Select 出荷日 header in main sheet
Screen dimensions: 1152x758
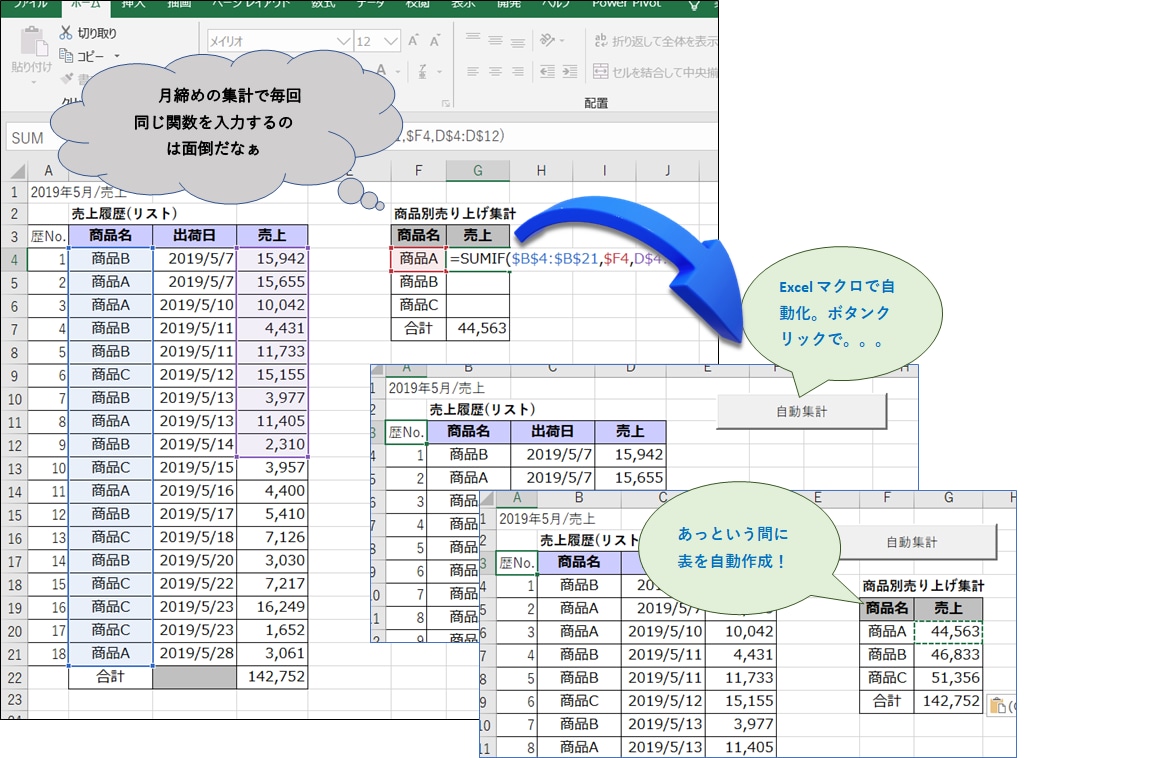click(x=195, y=236)
